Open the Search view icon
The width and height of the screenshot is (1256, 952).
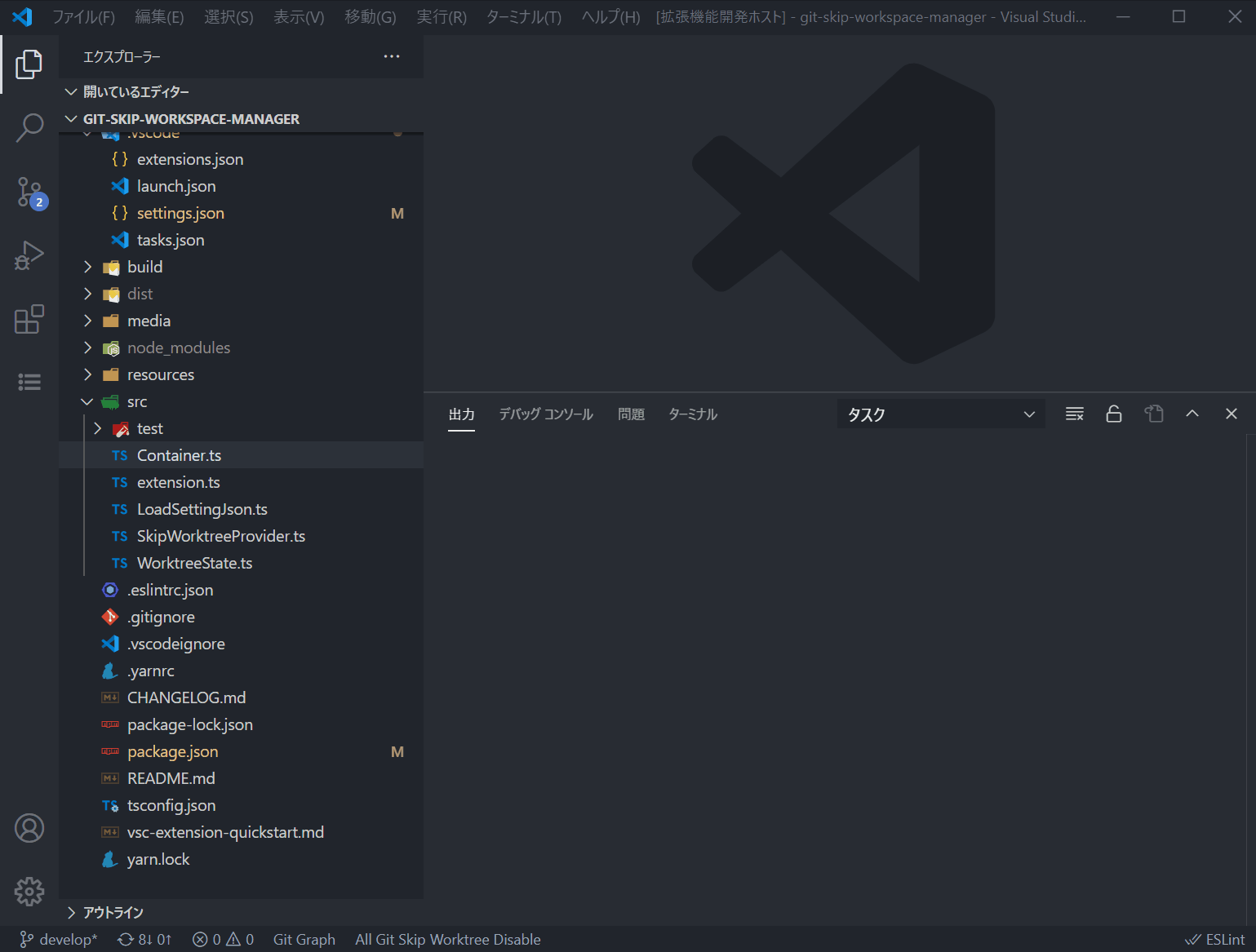pyautogui.click(x=29, y=128)
